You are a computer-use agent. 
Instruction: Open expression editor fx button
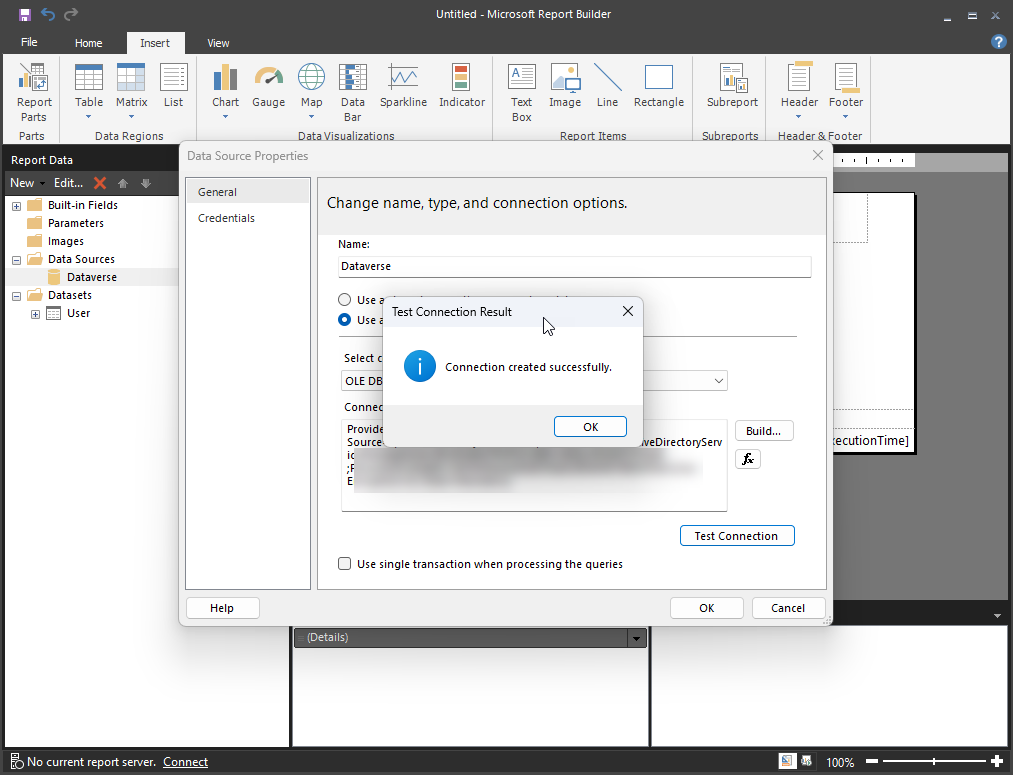747,459
